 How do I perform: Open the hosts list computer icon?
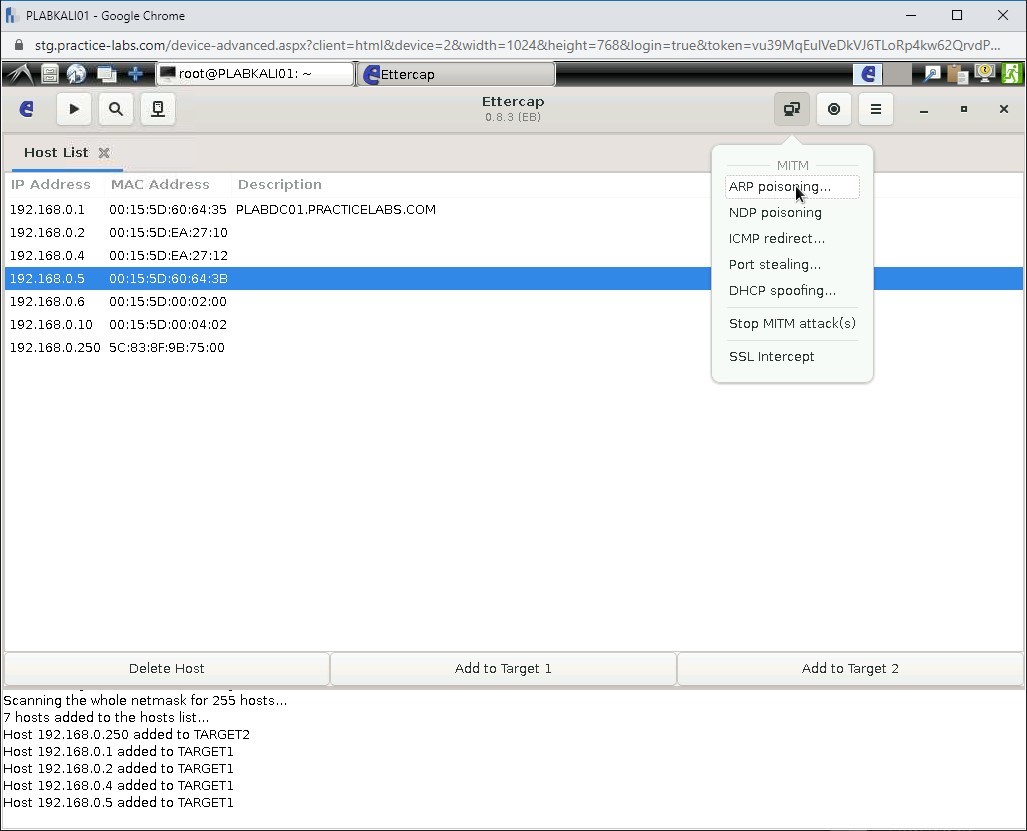157,109
